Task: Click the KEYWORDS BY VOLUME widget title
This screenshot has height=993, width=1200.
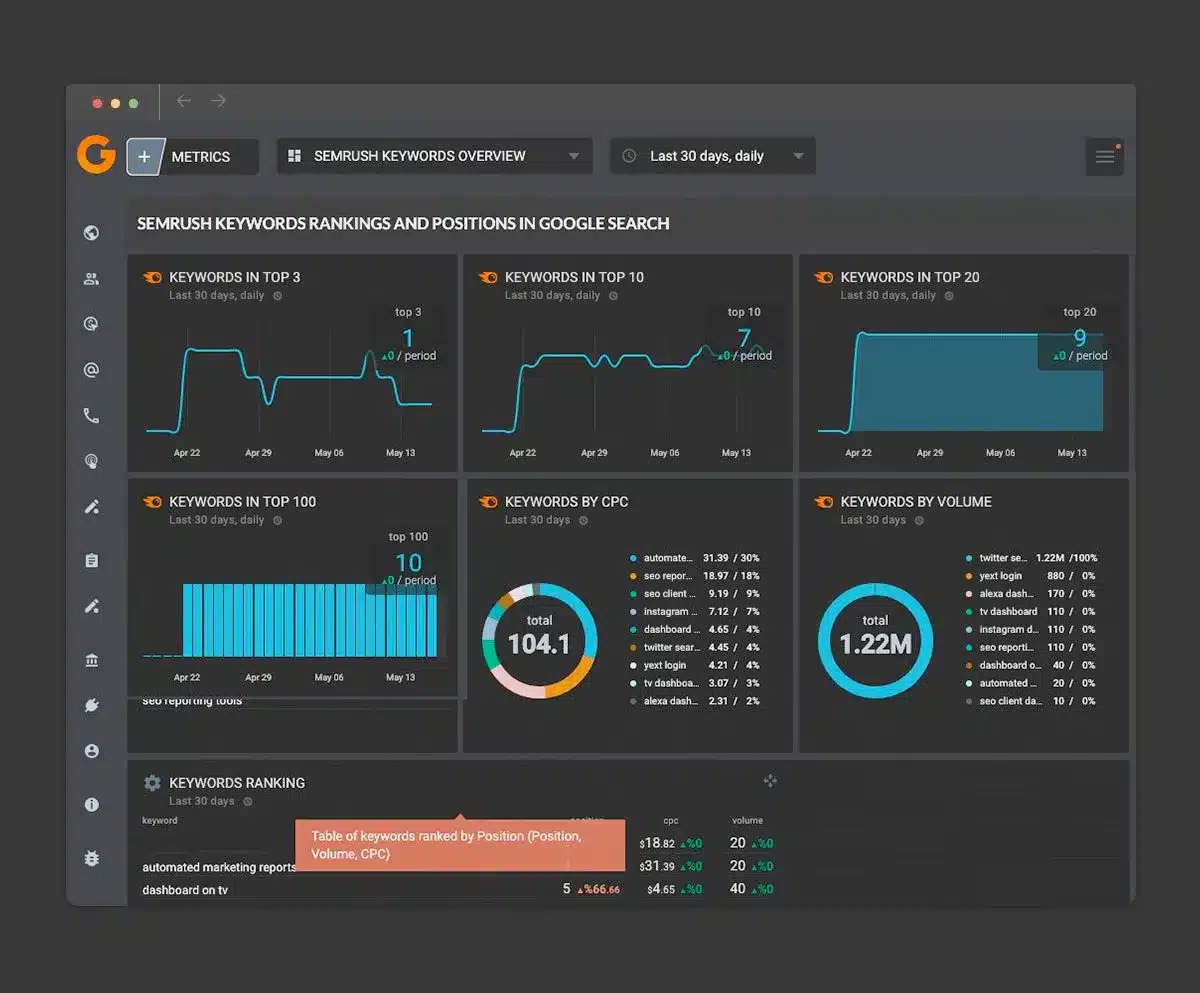Action: (x=916, y=502)
